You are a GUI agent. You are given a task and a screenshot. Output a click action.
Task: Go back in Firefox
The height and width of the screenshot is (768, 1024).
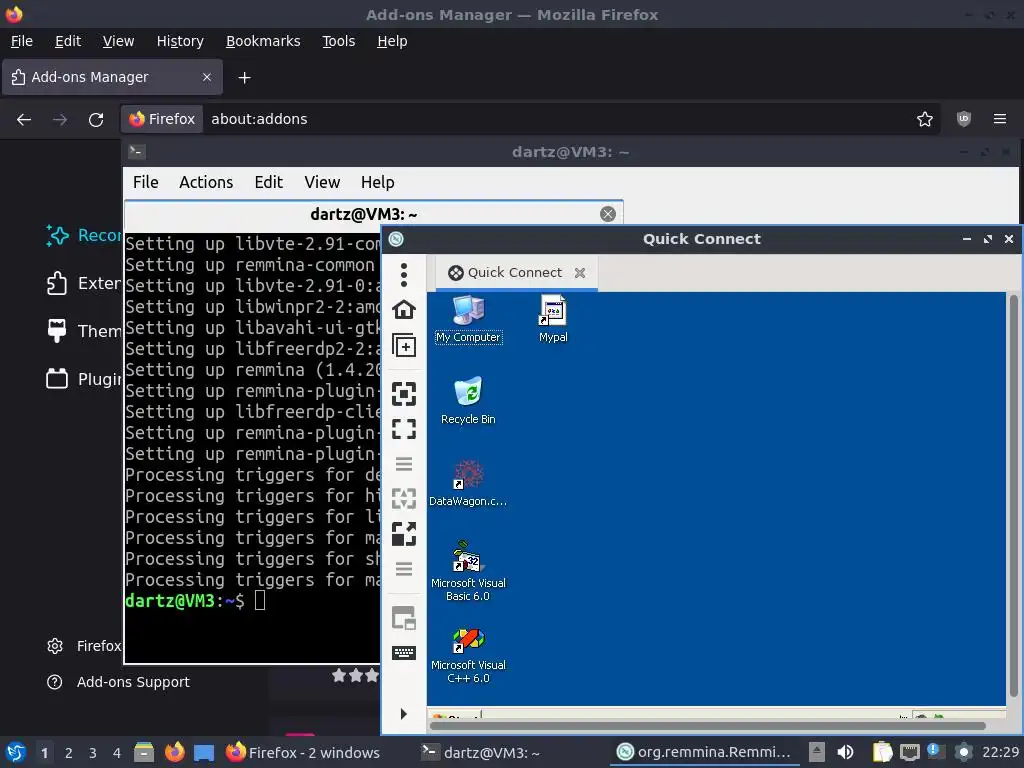(x=24, y=120)
